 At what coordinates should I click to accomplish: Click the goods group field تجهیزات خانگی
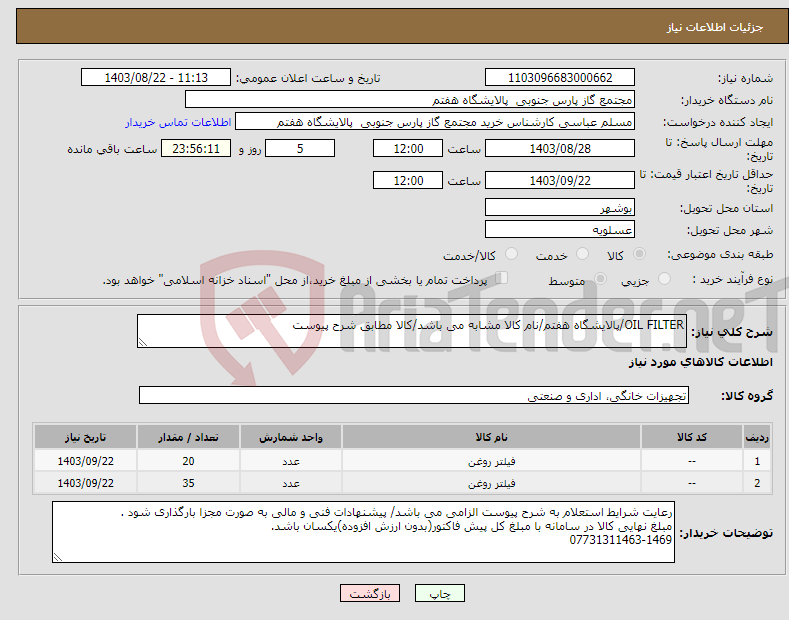[x=414, y=396]
